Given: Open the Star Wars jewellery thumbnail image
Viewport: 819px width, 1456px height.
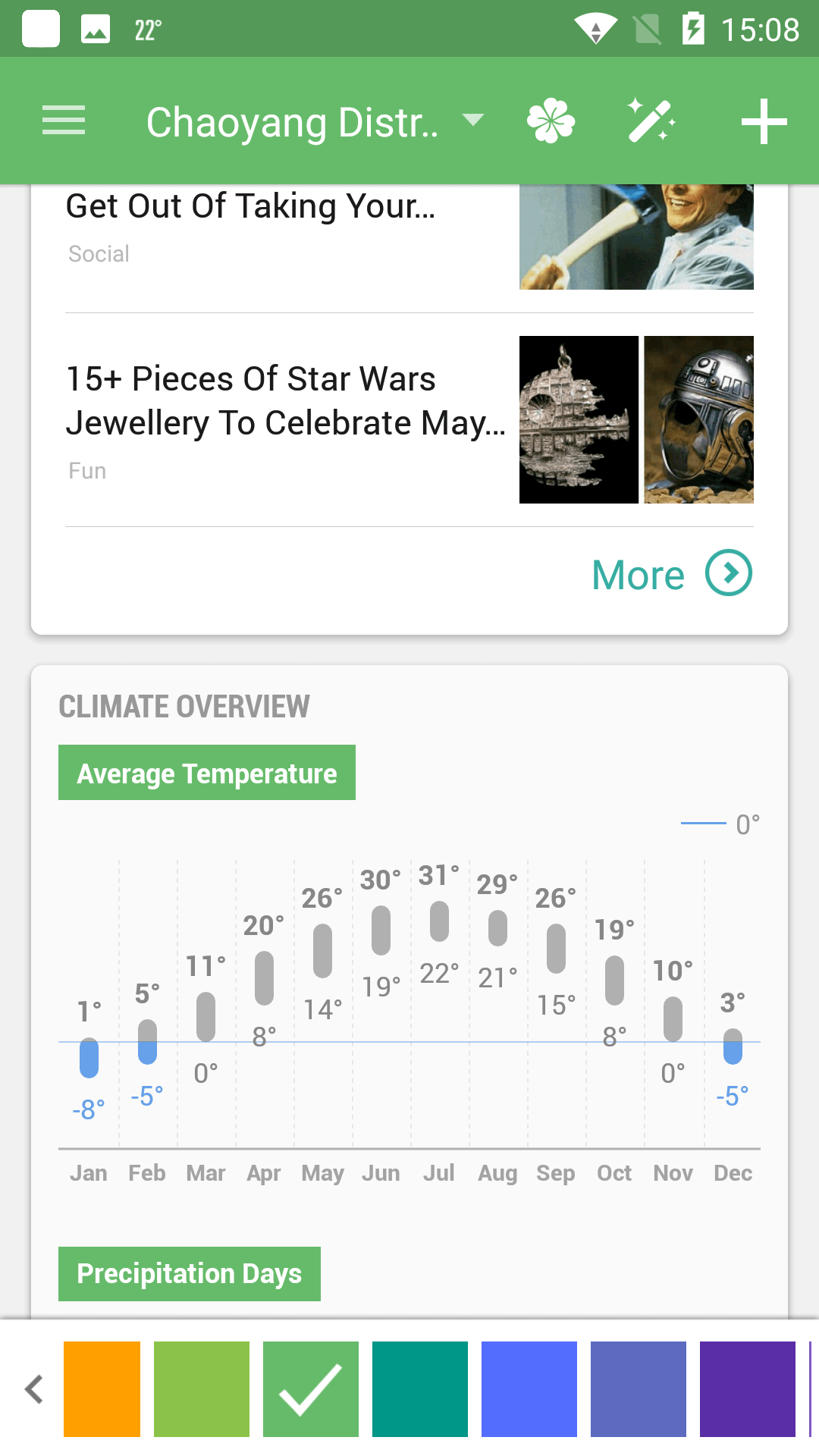Looking at the screenshot, I should [x=636, y=419].
